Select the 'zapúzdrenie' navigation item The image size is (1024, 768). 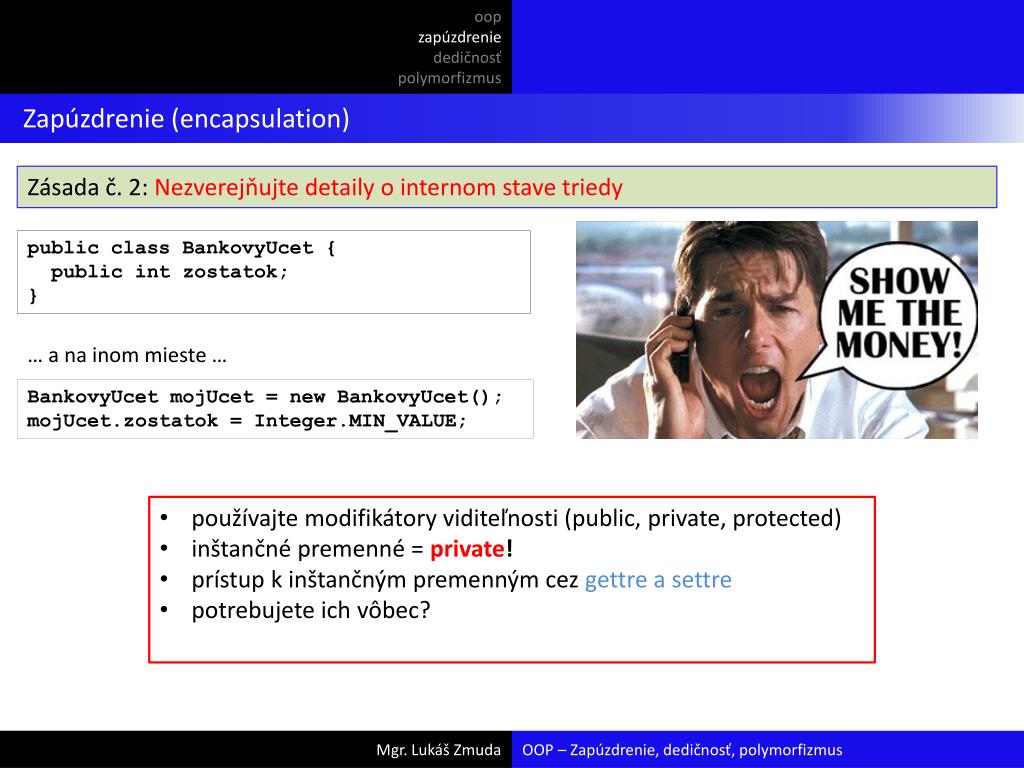[x=459, y=37]
